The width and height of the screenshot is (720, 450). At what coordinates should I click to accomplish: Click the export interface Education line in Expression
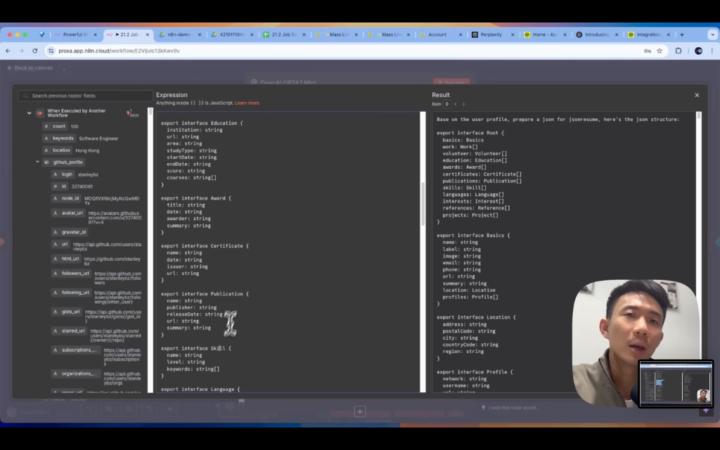coord(202,123)
